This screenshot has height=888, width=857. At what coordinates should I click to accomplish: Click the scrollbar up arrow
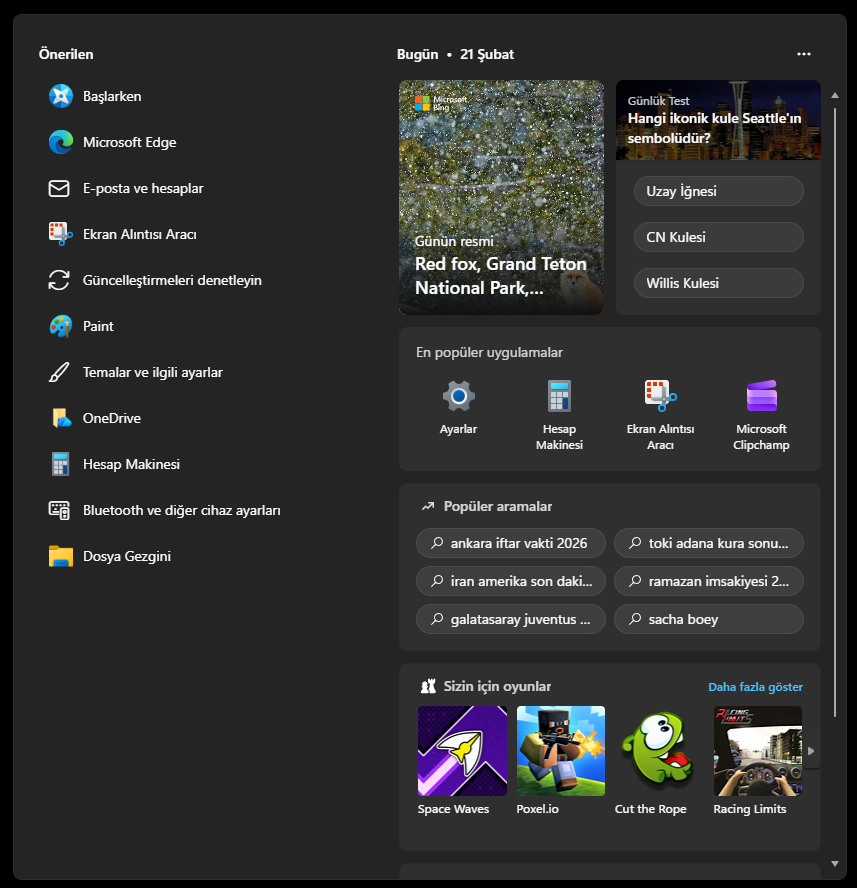(x=835, y=96)
